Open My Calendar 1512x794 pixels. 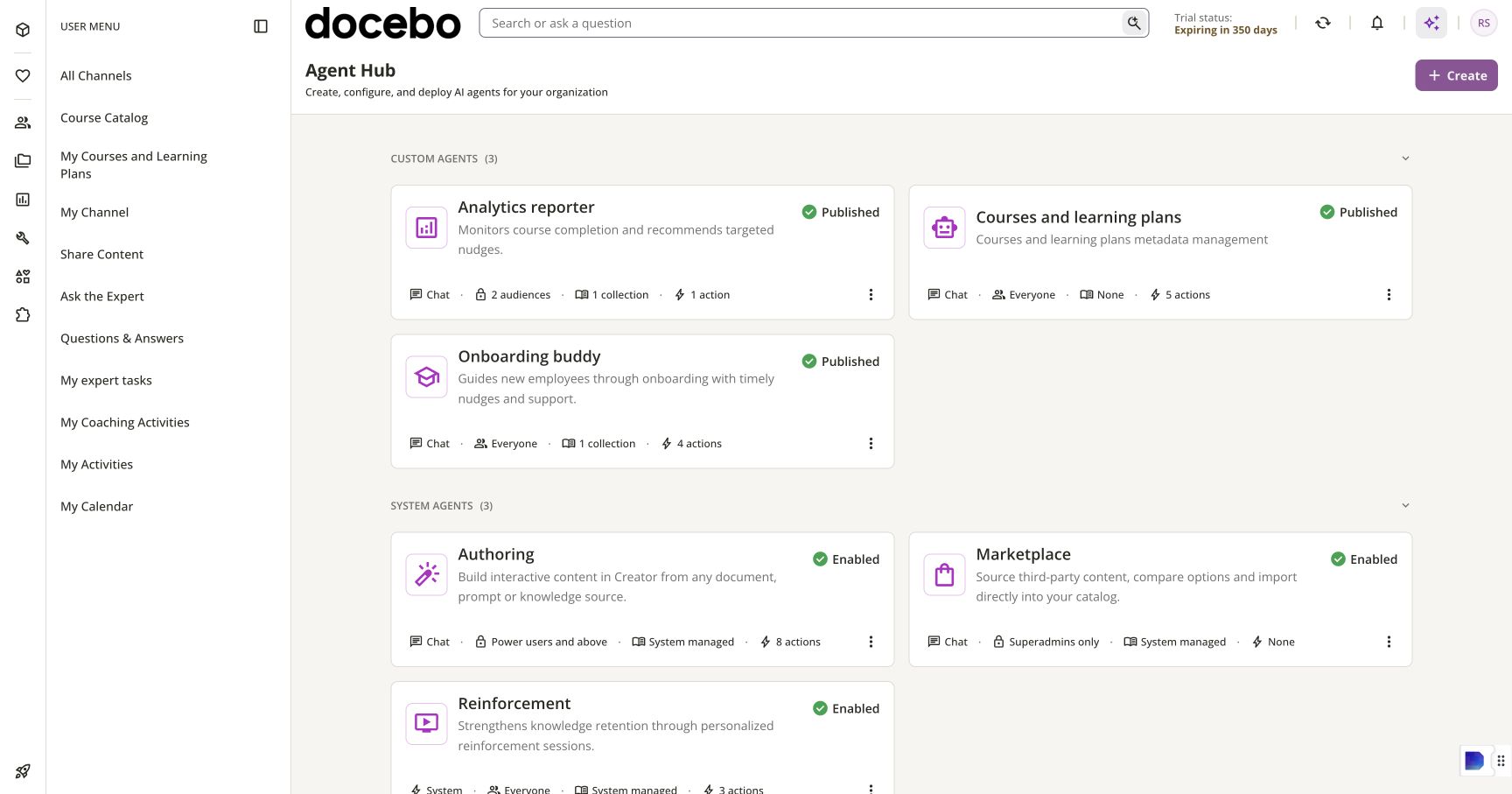(96, 506)
